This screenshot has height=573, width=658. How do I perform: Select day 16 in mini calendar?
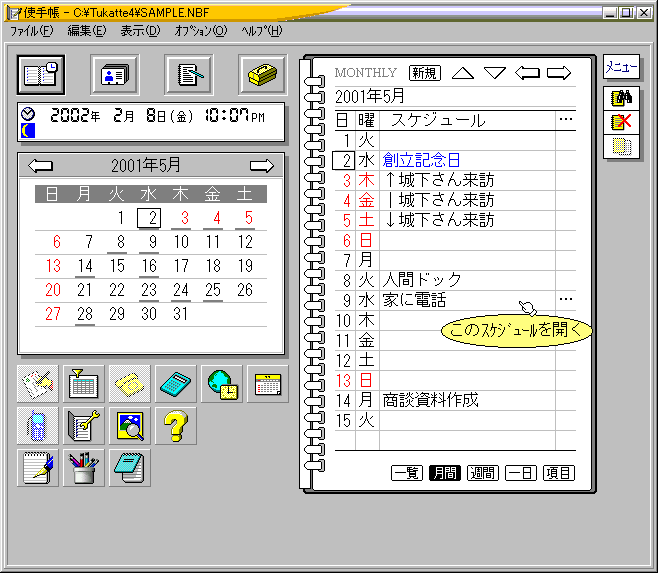click(x=149, y=266)
